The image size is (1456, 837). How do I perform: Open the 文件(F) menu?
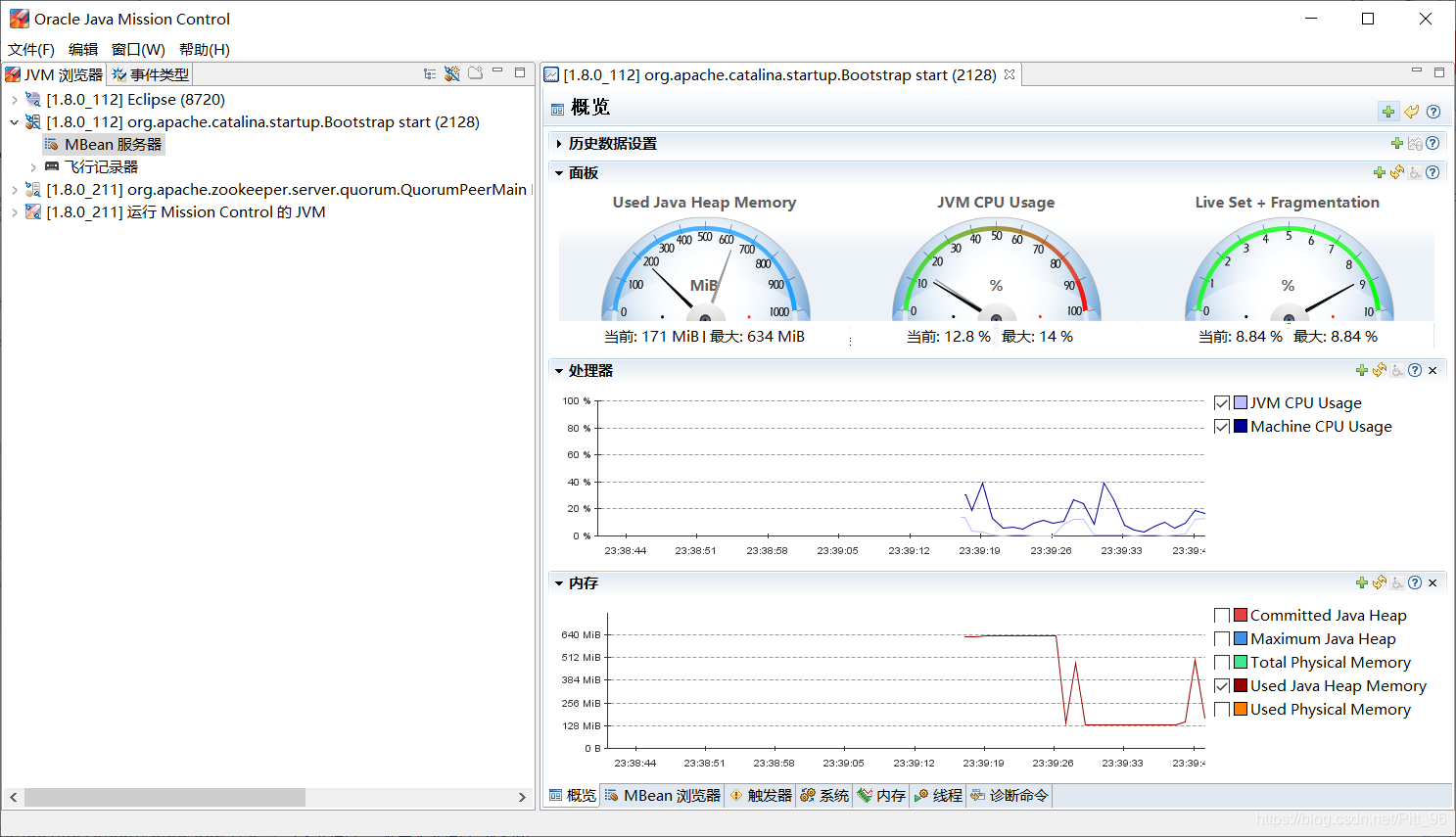31,49
